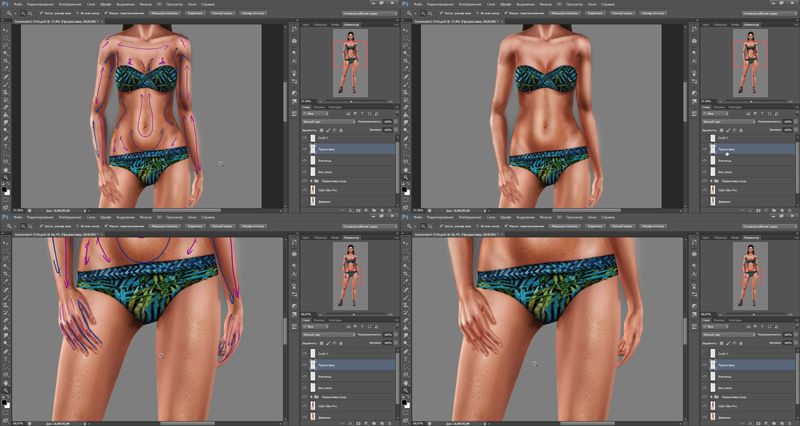Click background color swatch in clean torso window
Screen dimensions: 800x426
pos(409,193)
